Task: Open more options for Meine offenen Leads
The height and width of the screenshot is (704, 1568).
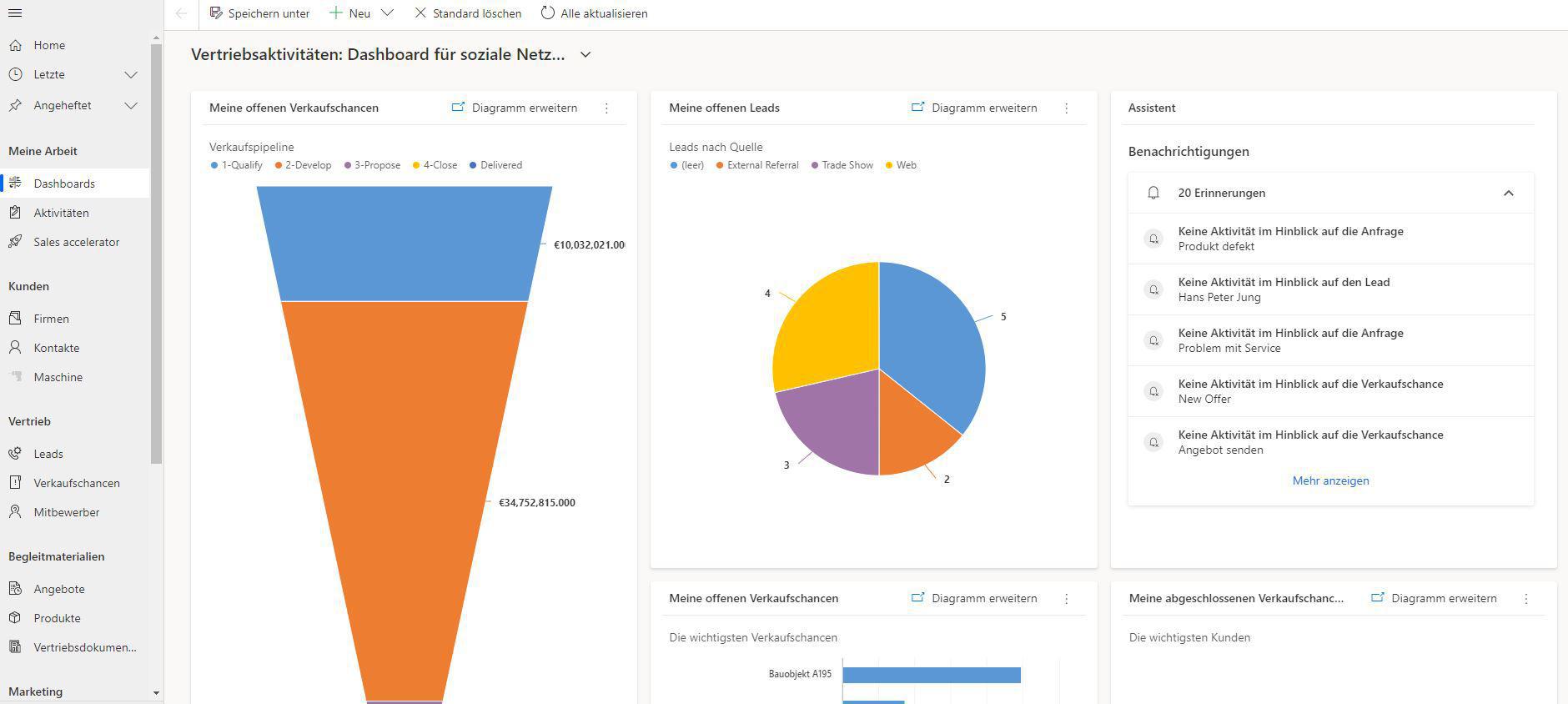Action: (x=1066, y=108)
